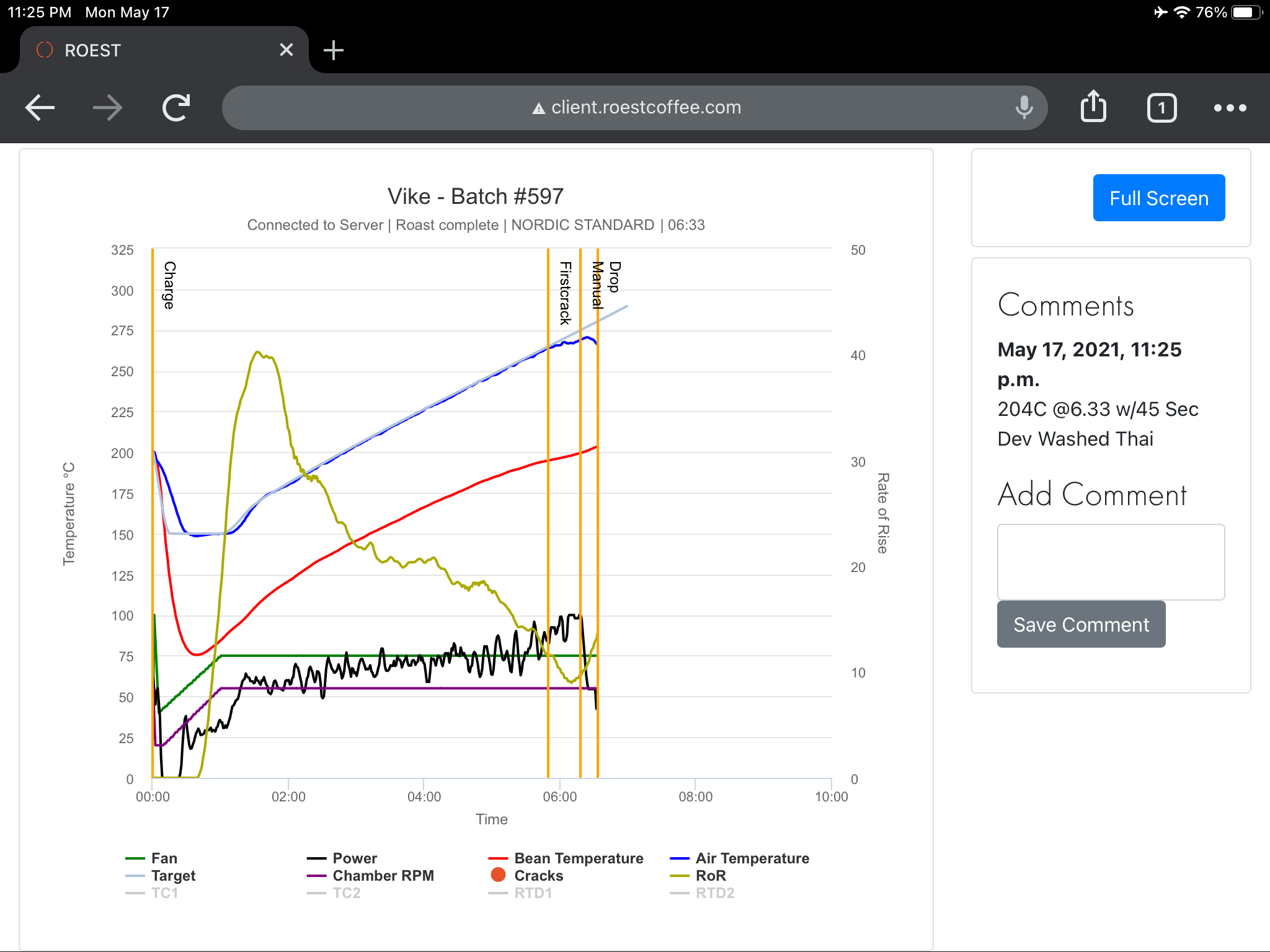Toggle the Cracks legend entry

(x=526, y=875)
